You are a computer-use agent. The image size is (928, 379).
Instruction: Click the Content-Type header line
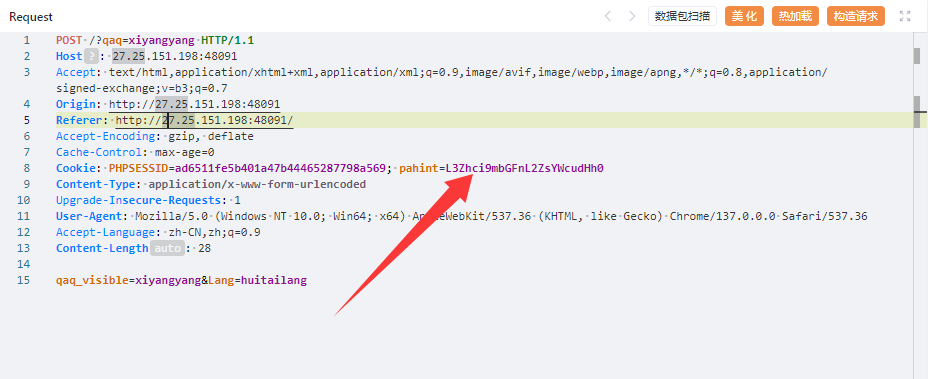coord(211,184)
